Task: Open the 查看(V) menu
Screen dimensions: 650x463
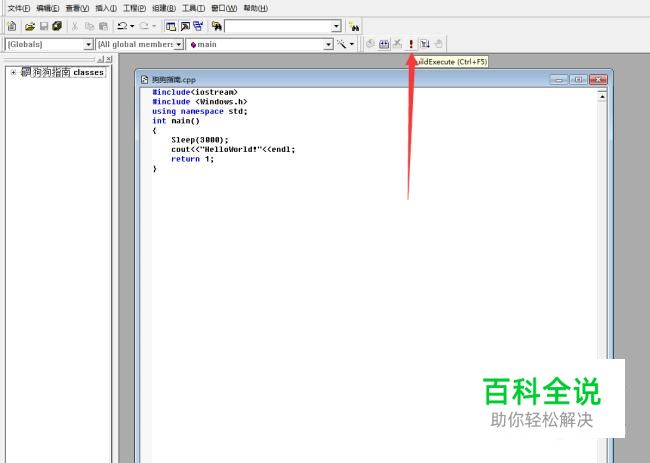Action: pyautogui.click(x=77, y=8)
